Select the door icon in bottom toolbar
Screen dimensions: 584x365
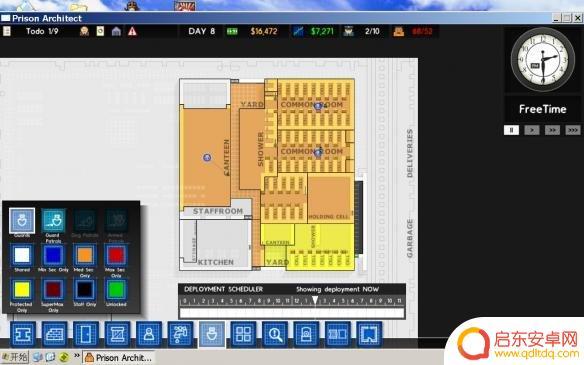pyautogui.click(x=86, y=334)
